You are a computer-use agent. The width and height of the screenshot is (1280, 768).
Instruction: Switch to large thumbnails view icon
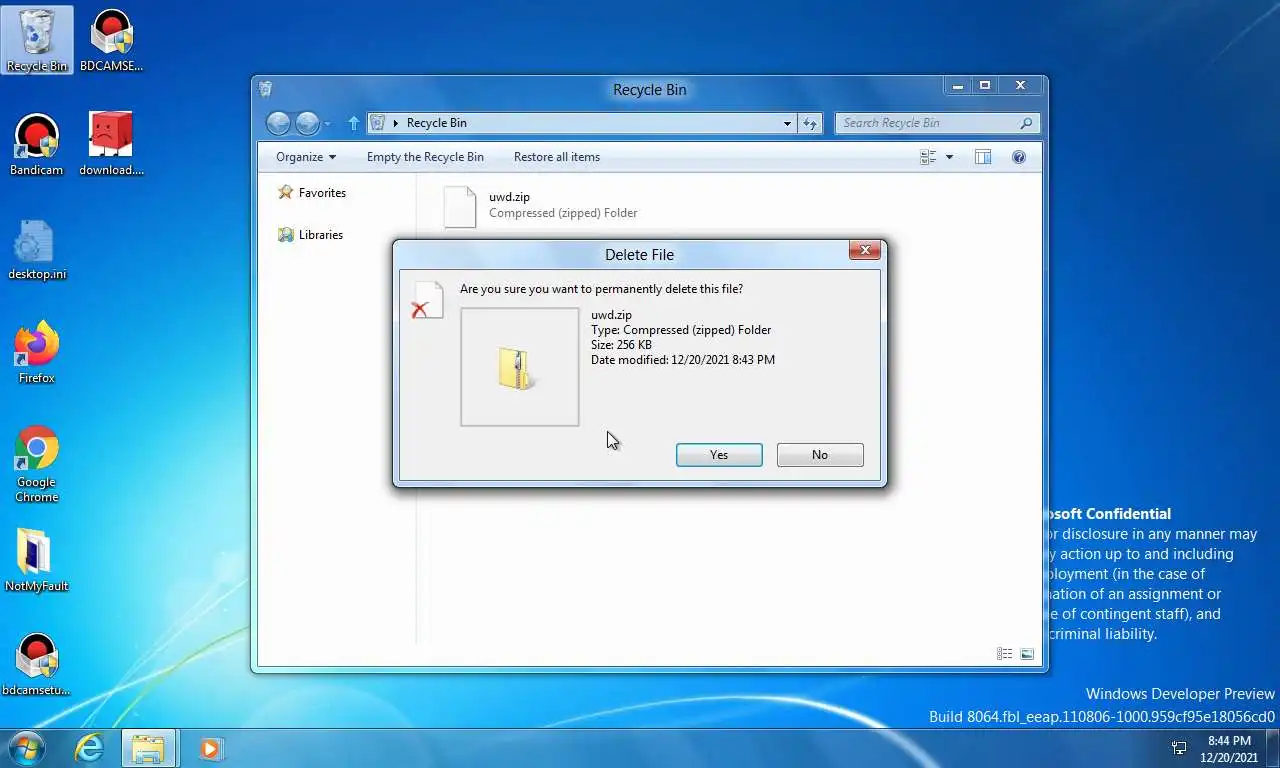[1027, 654]
